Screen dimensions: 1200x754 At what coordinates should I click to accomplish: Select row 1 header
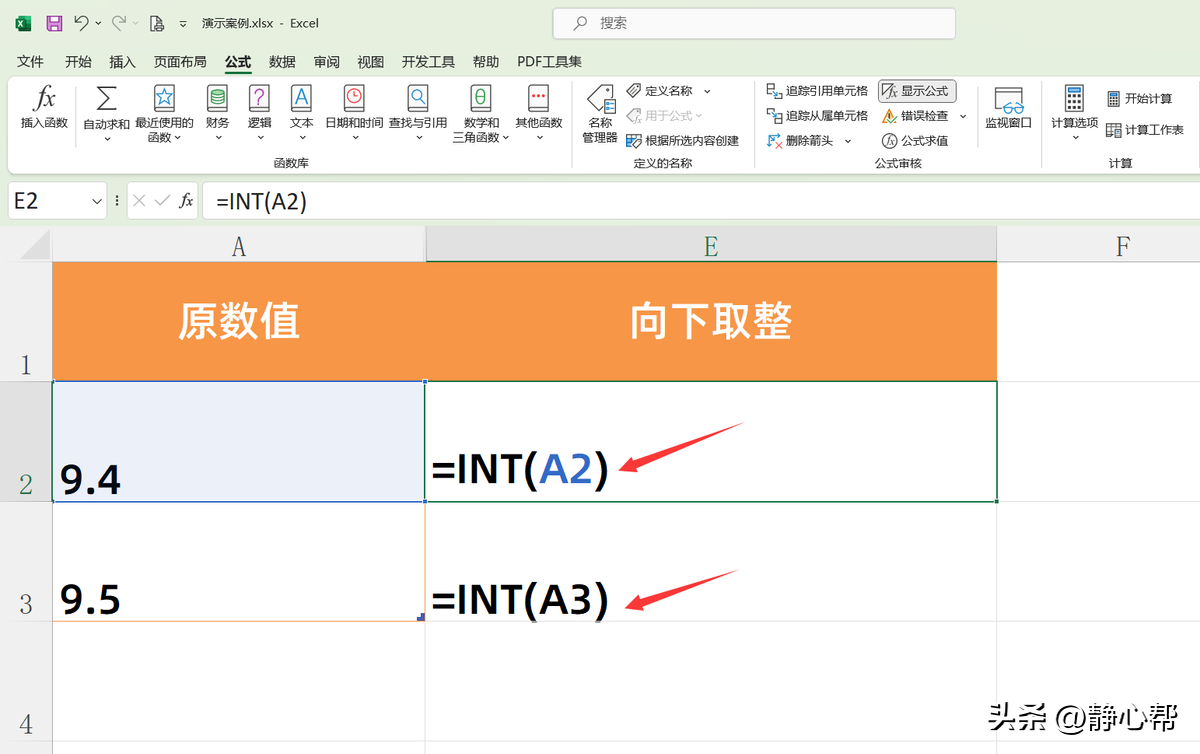[26, 321]
